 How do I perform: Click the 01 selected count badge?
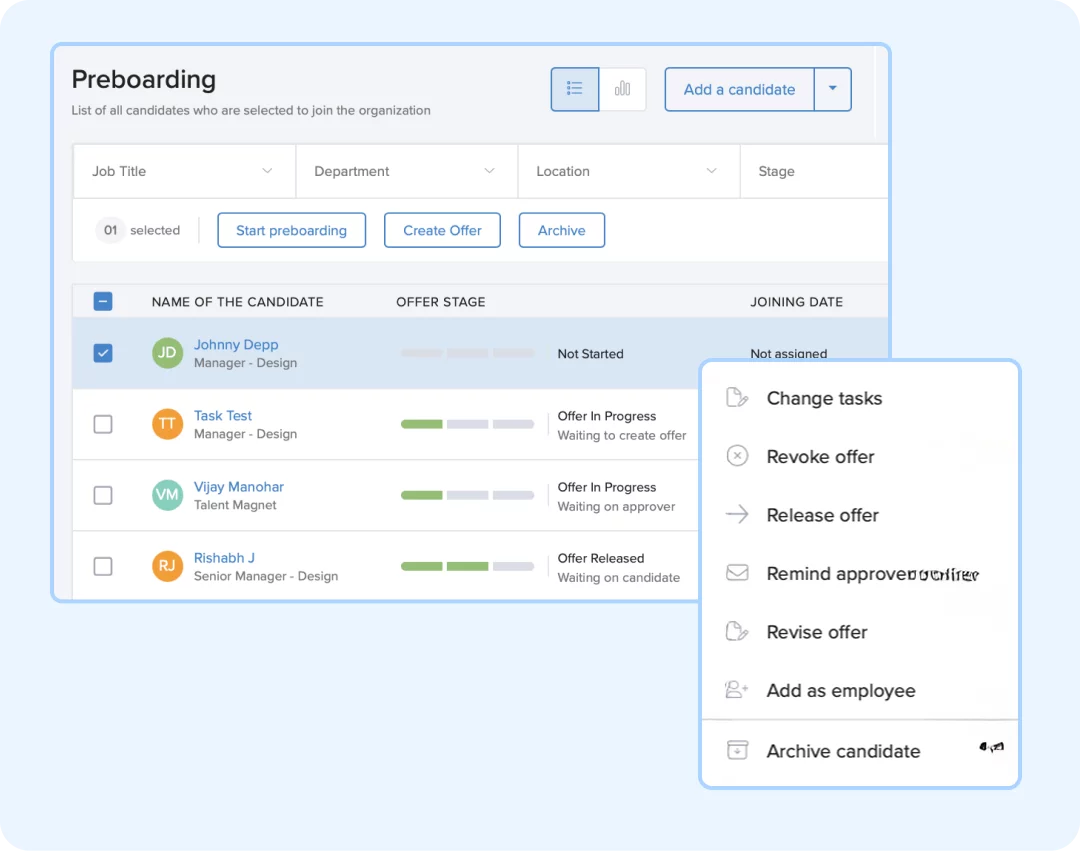(110, 230)
